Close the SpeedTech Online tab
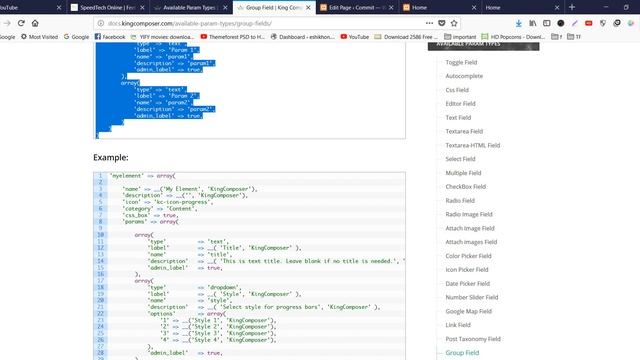 142,7
